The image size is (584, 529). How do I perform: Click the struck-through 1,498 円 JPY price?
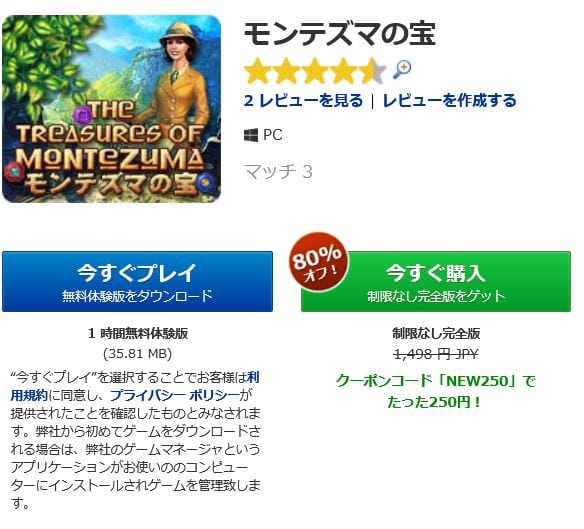[436, 354]
